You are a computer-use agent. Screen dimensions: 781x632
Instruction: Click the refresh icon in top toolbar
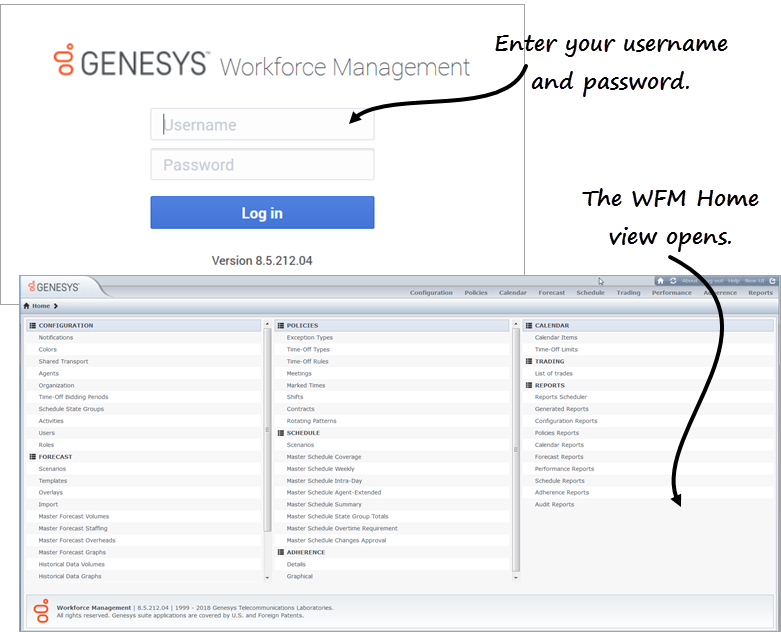673,281
